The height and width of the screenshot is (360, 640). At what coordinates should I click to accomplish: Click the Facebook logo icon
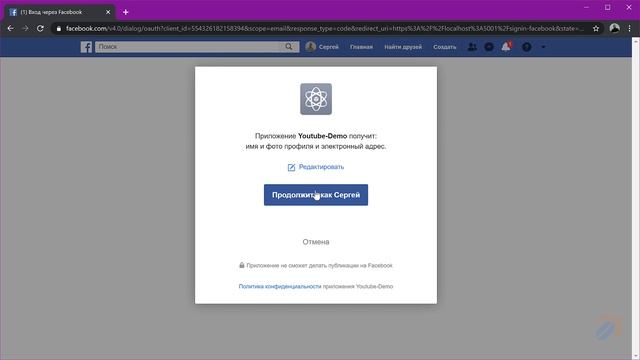pos(86,47)
